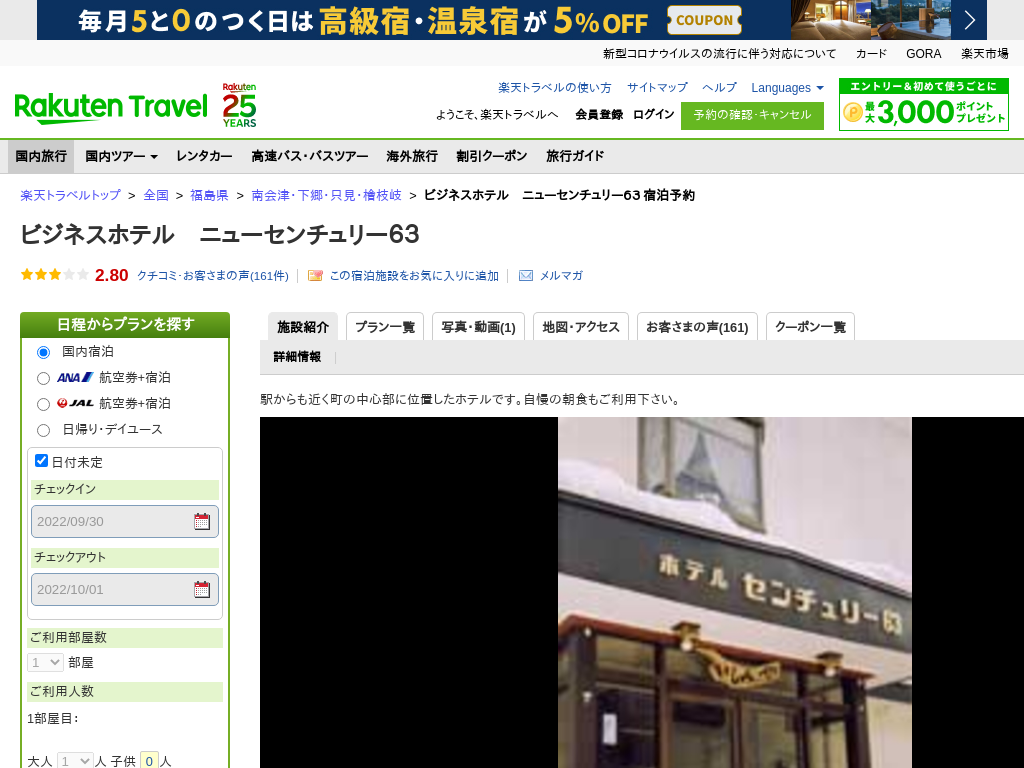
Task: Click the 全国 breadcrumb link
Action: (156, 195)
